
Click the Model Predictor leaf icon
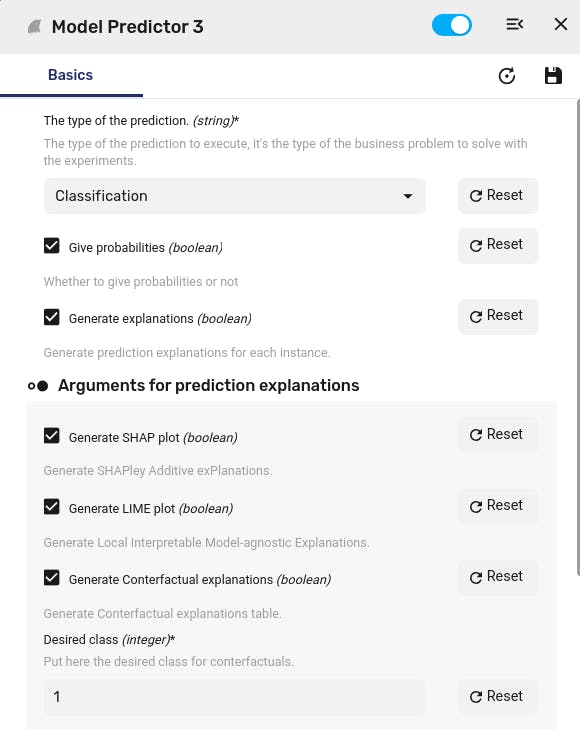point(34,27)
